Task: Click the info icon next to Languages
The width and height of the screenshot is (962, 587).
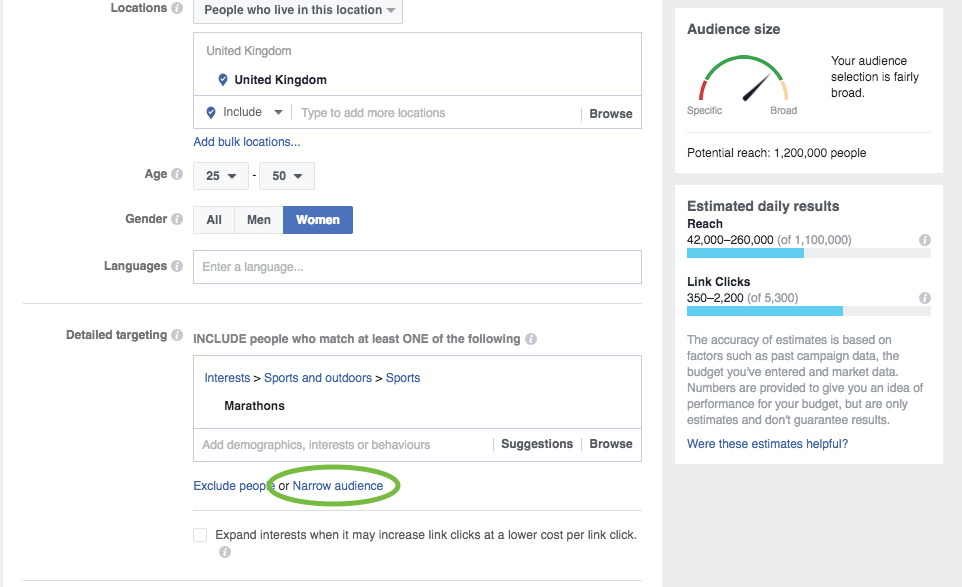Action: pyautogui.click(x=177, y=266)
